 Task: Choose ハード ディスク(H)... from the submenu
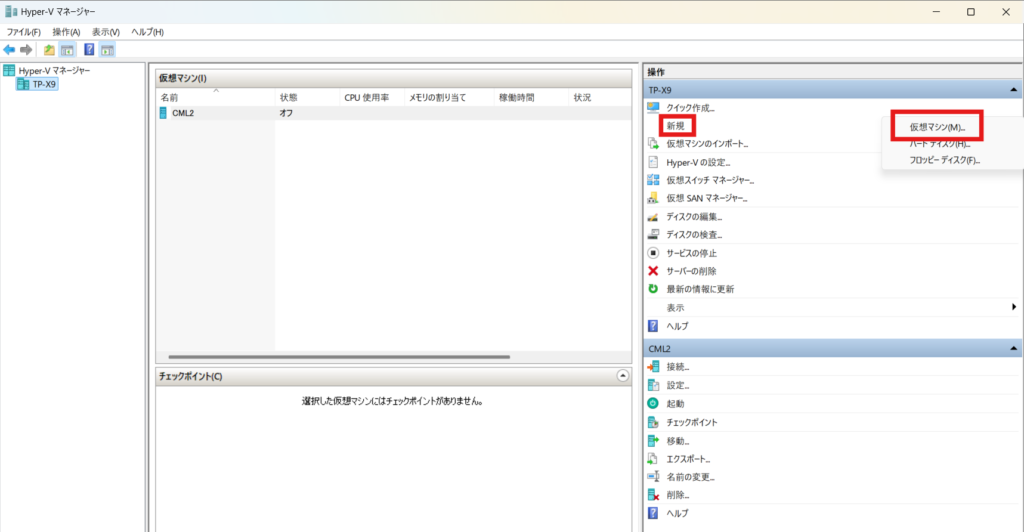(940, 144)
